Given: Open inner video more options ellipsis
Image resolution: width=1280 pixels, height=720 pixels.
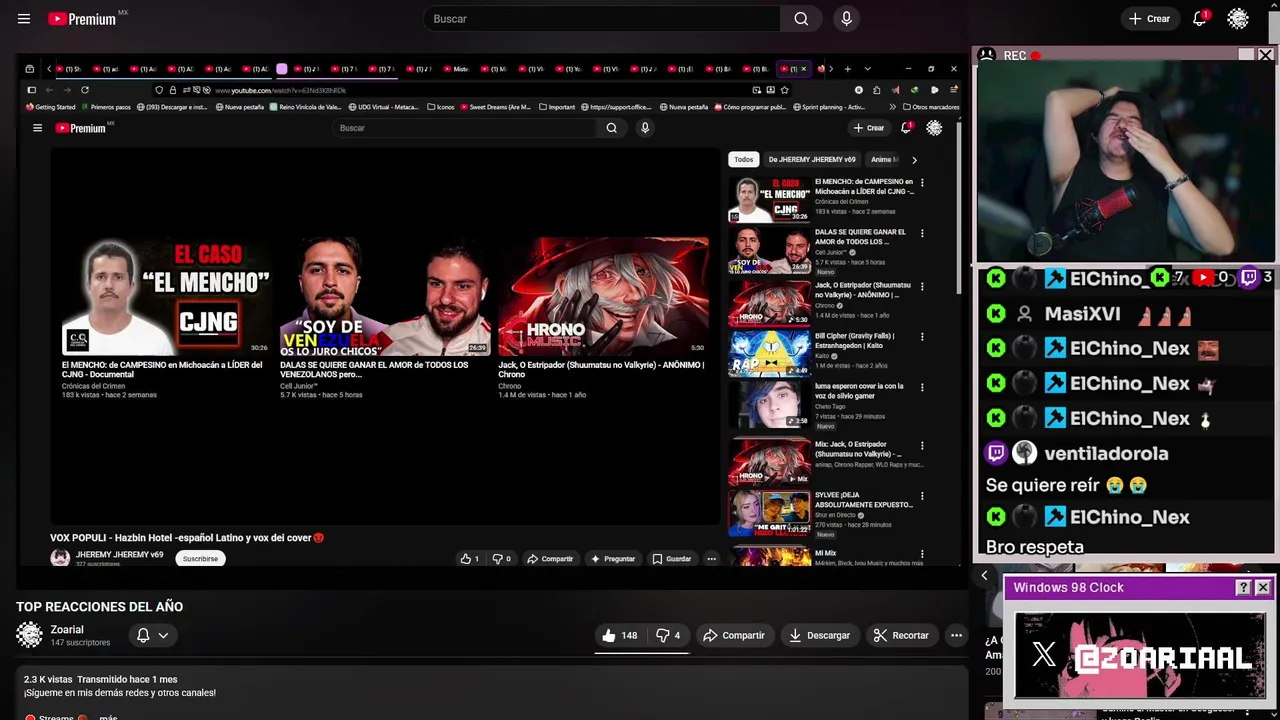Looking at the screenshot, I should click(711, 559).
